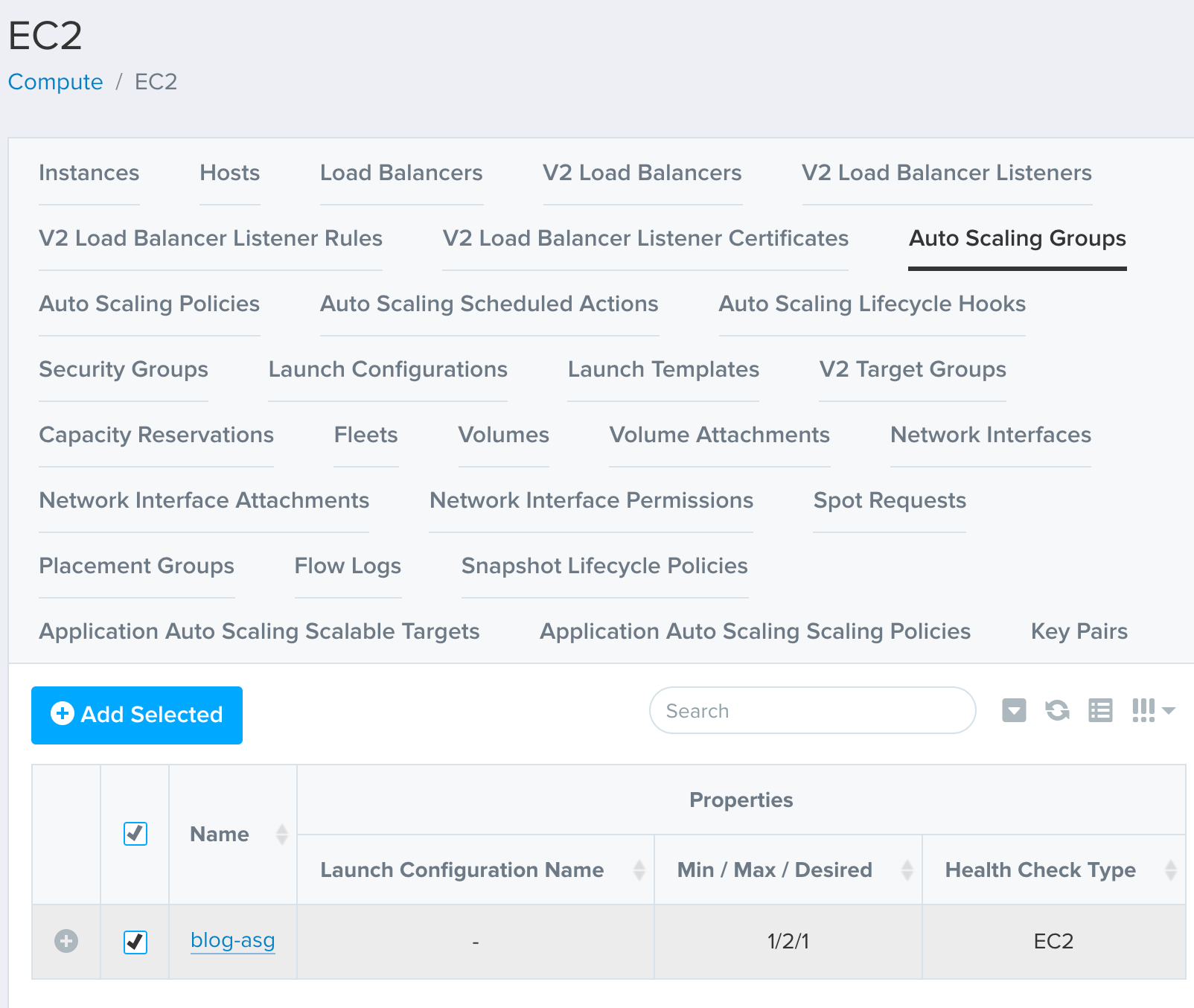Select Network Interface Attachments tab
Viewport: 1194px width, 1008px height.
204,500
